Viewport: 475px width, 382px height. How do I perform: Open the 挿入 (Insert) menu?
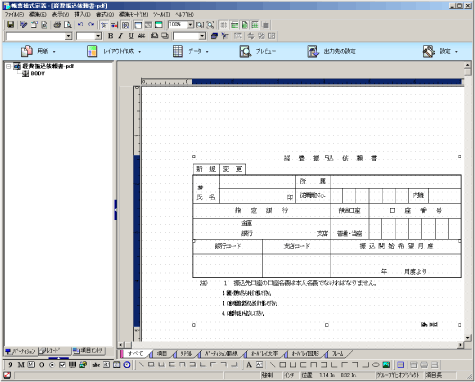click(82, 14)
